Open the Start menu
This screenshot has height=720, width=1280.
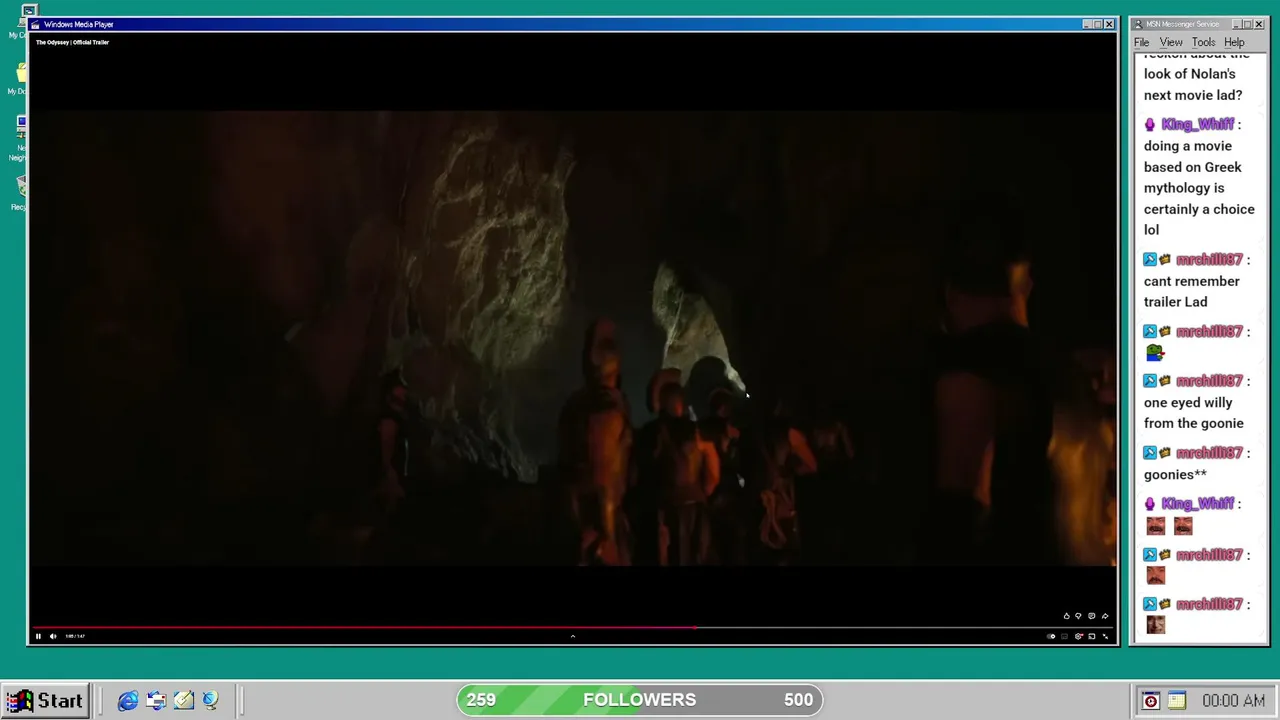coord(45,700)
